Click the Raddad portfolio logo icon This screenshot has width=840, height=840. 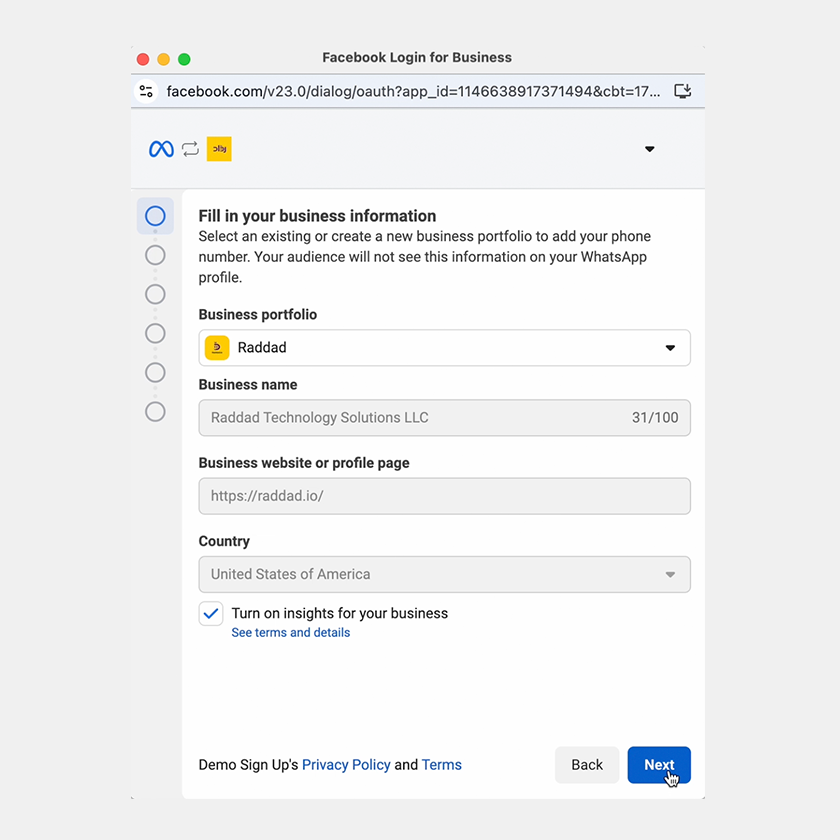(217, 348)
